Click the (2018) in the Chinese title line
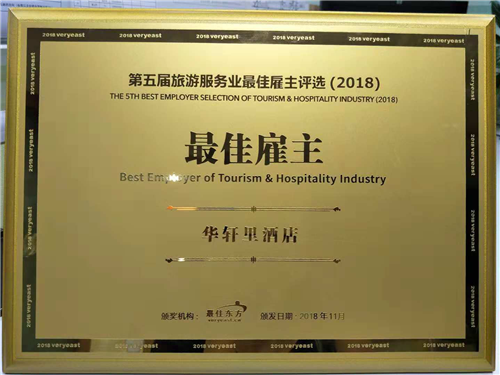Screen dimensions: 500x375 (355, 83)
